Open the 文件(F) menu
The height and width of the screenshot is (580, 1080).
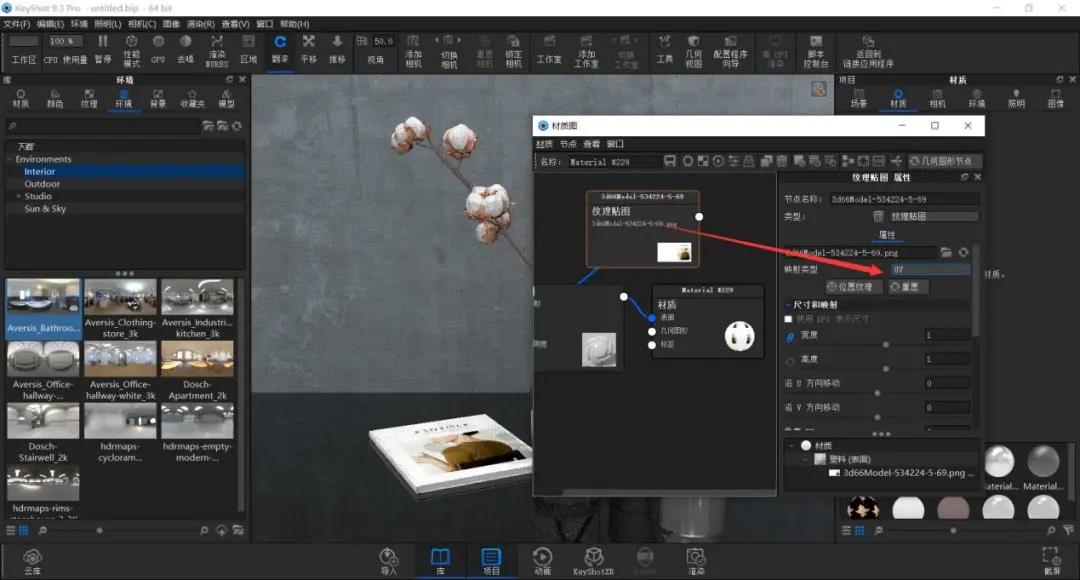(17, 24)
